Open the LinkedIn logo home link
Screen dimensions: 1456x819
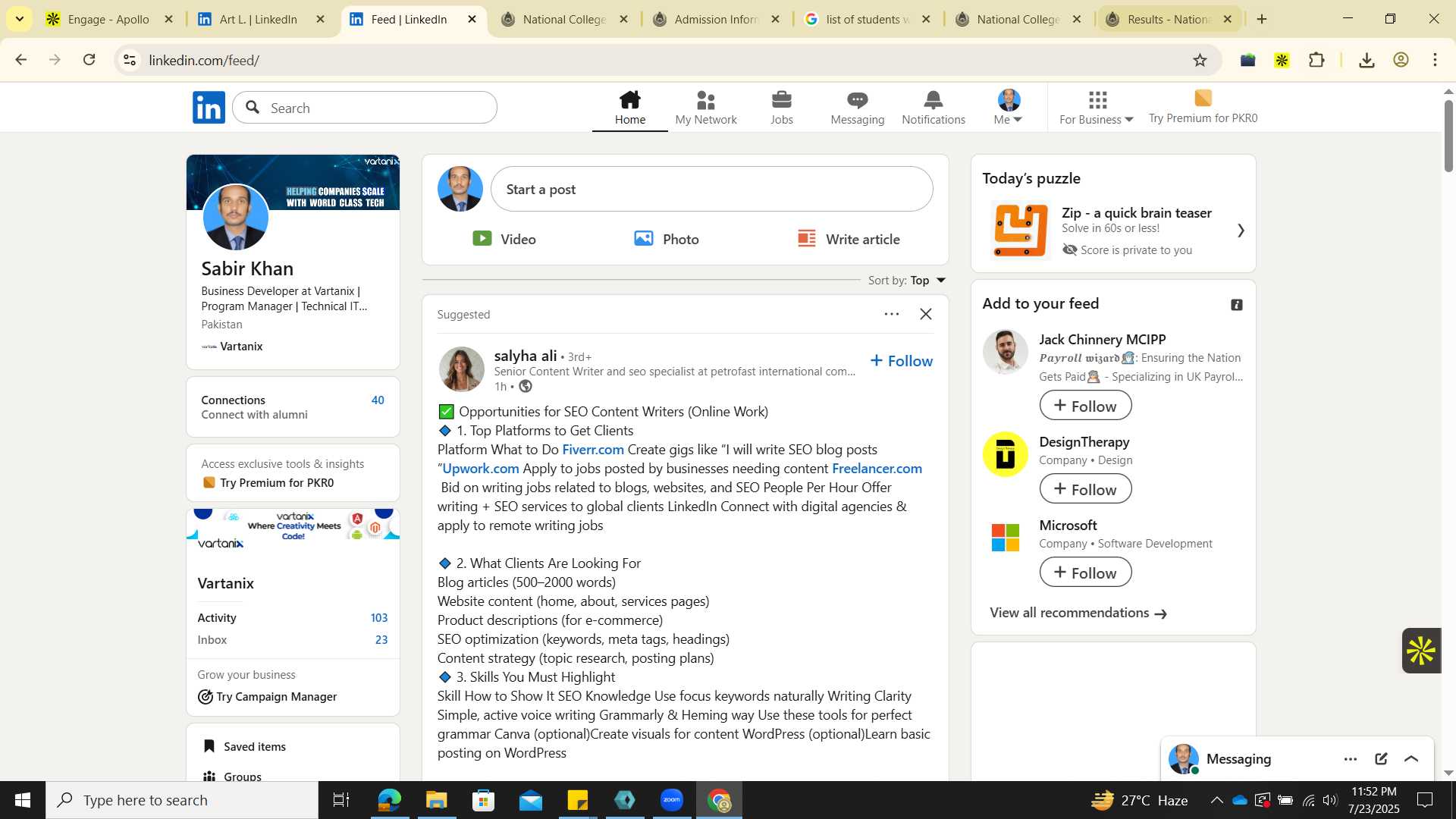click(209, 107)
